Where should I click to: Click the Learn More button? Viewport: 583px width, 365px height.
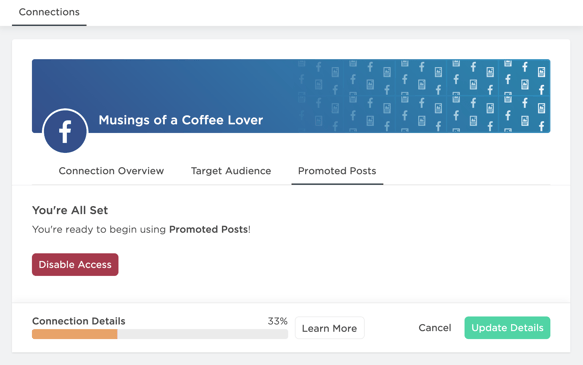click(x=329, y=328)
